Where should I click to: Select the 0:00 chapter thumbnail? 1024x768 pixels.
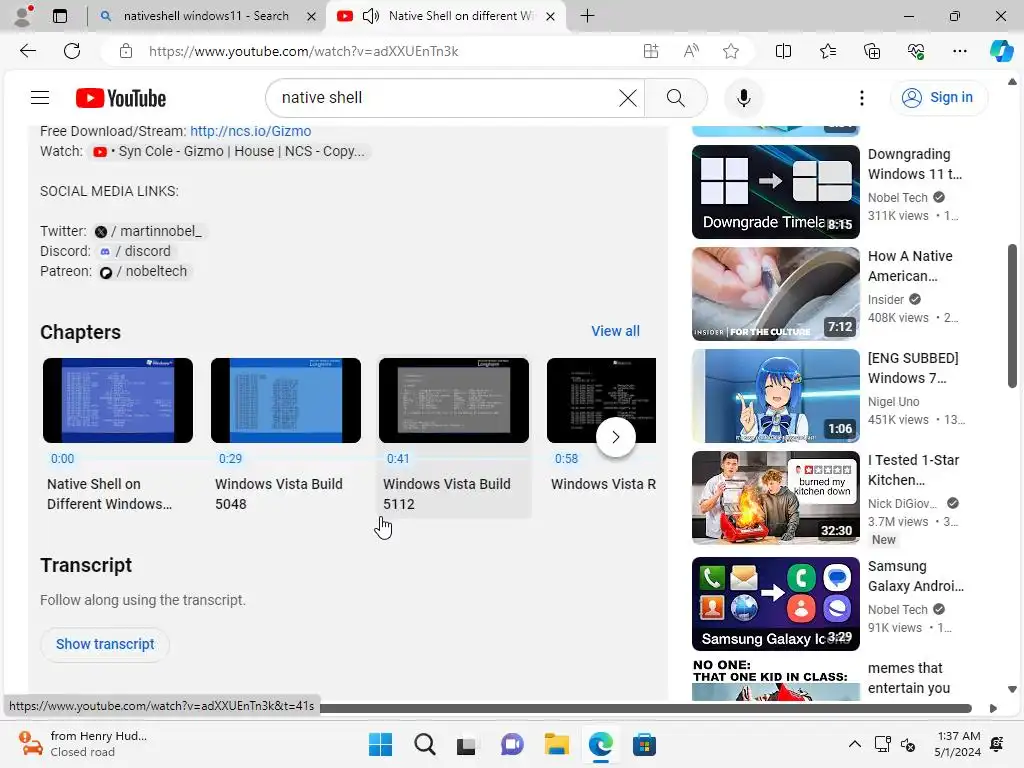pos(118,400)
